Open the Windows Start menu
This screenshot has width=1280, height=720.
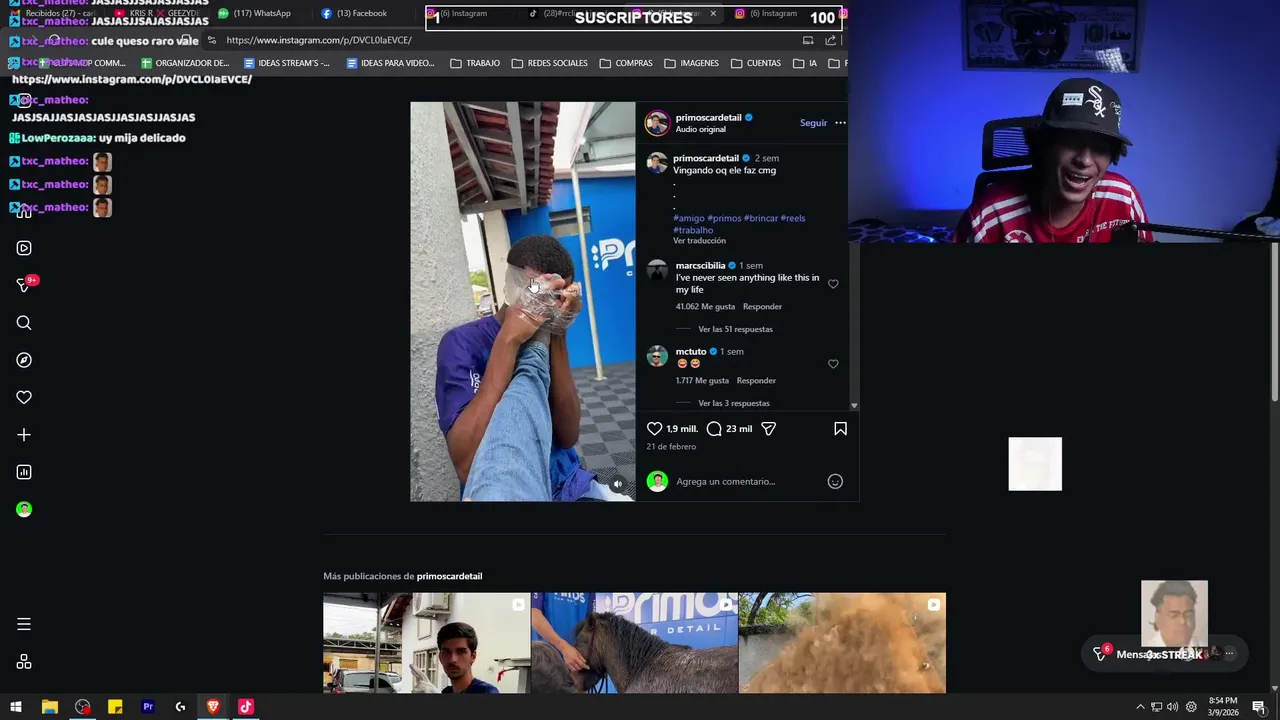point(16,707)
